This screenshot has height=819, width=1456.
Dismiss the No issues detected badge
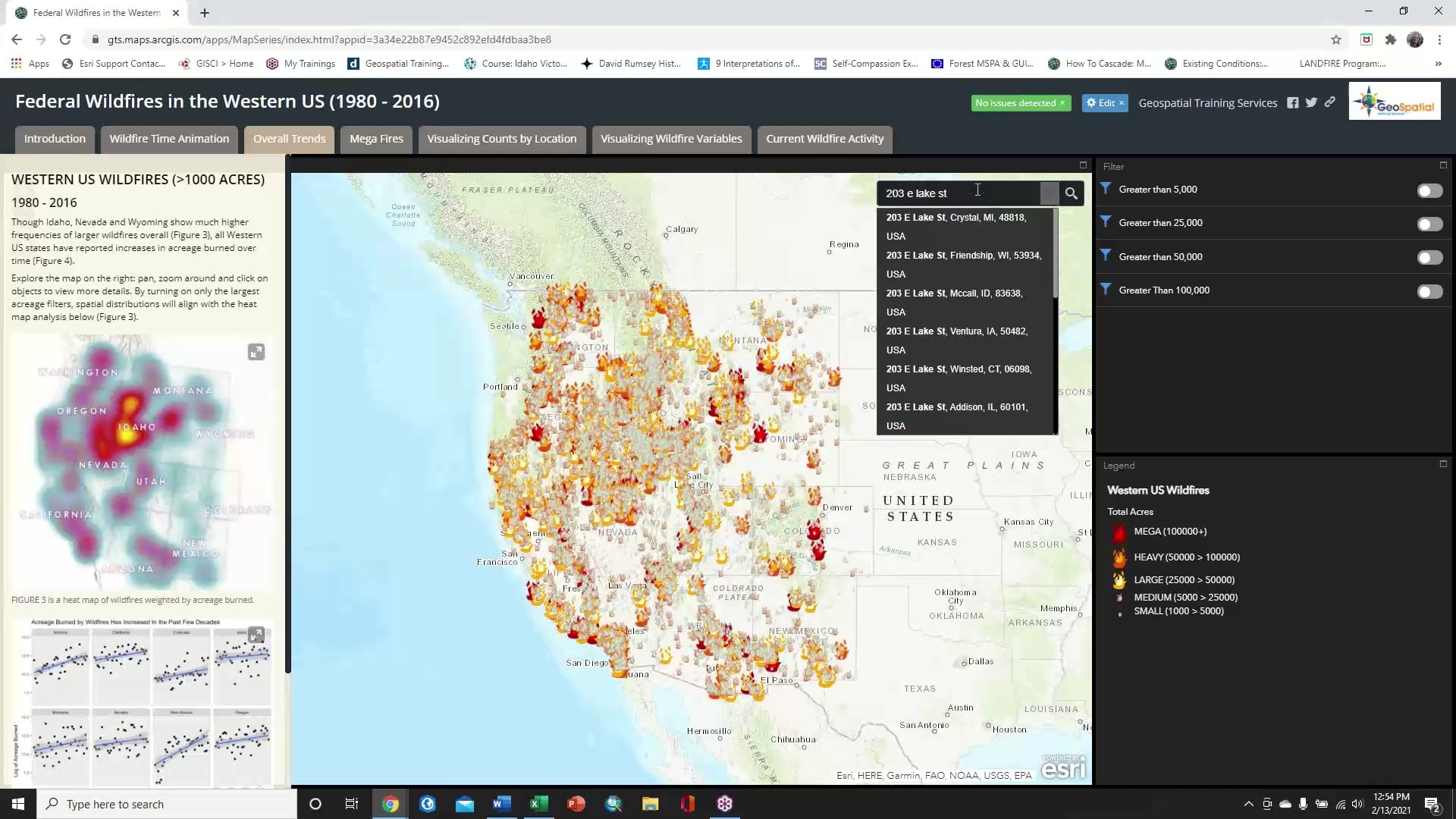pyautogui.click(x=1062, y=103)
